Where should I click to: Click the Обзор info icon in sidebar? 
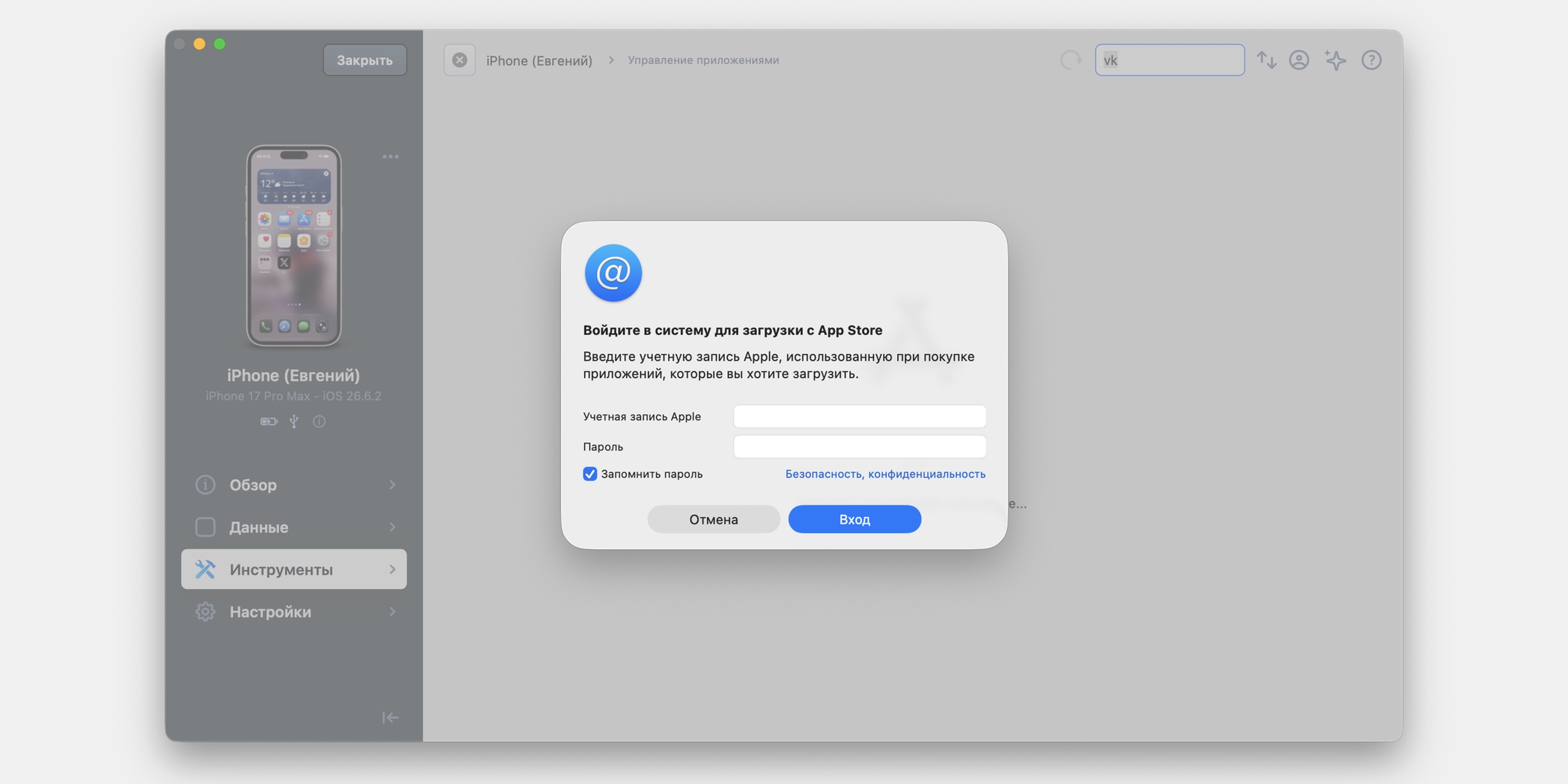click(x=205, y=485)
